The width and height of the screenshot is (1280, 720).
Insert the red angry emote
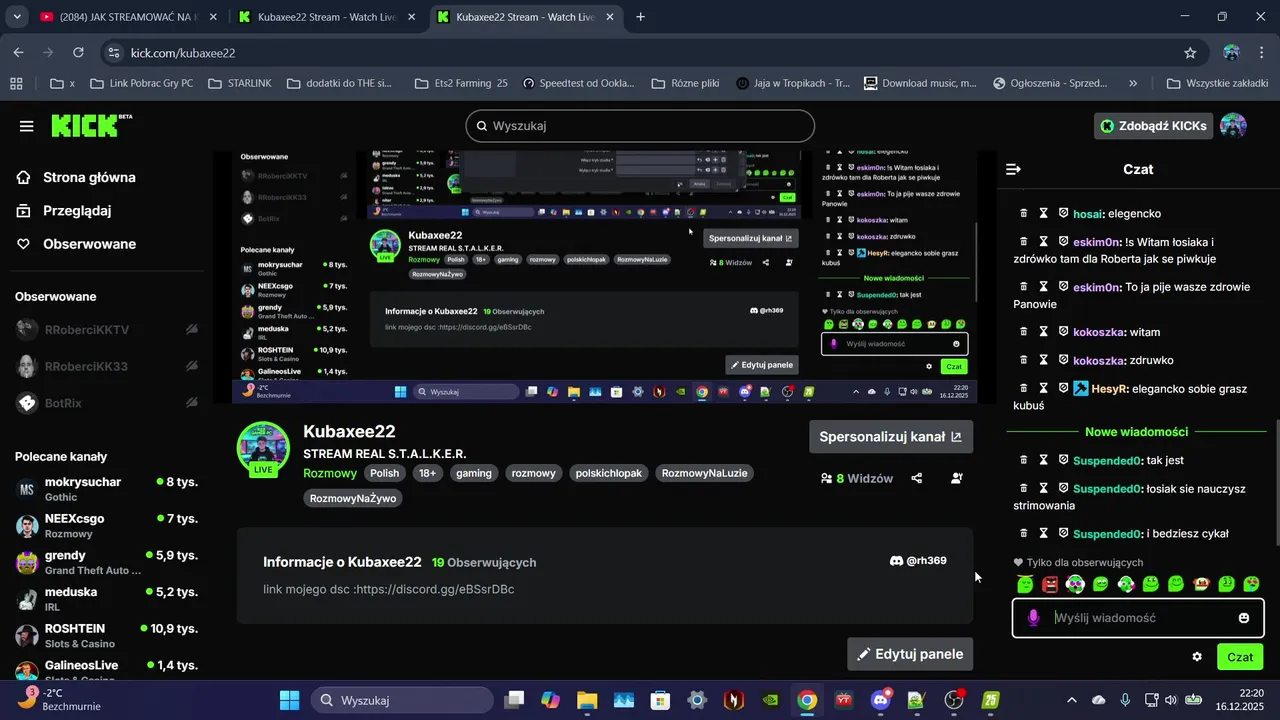click(x=1050, y=584)
